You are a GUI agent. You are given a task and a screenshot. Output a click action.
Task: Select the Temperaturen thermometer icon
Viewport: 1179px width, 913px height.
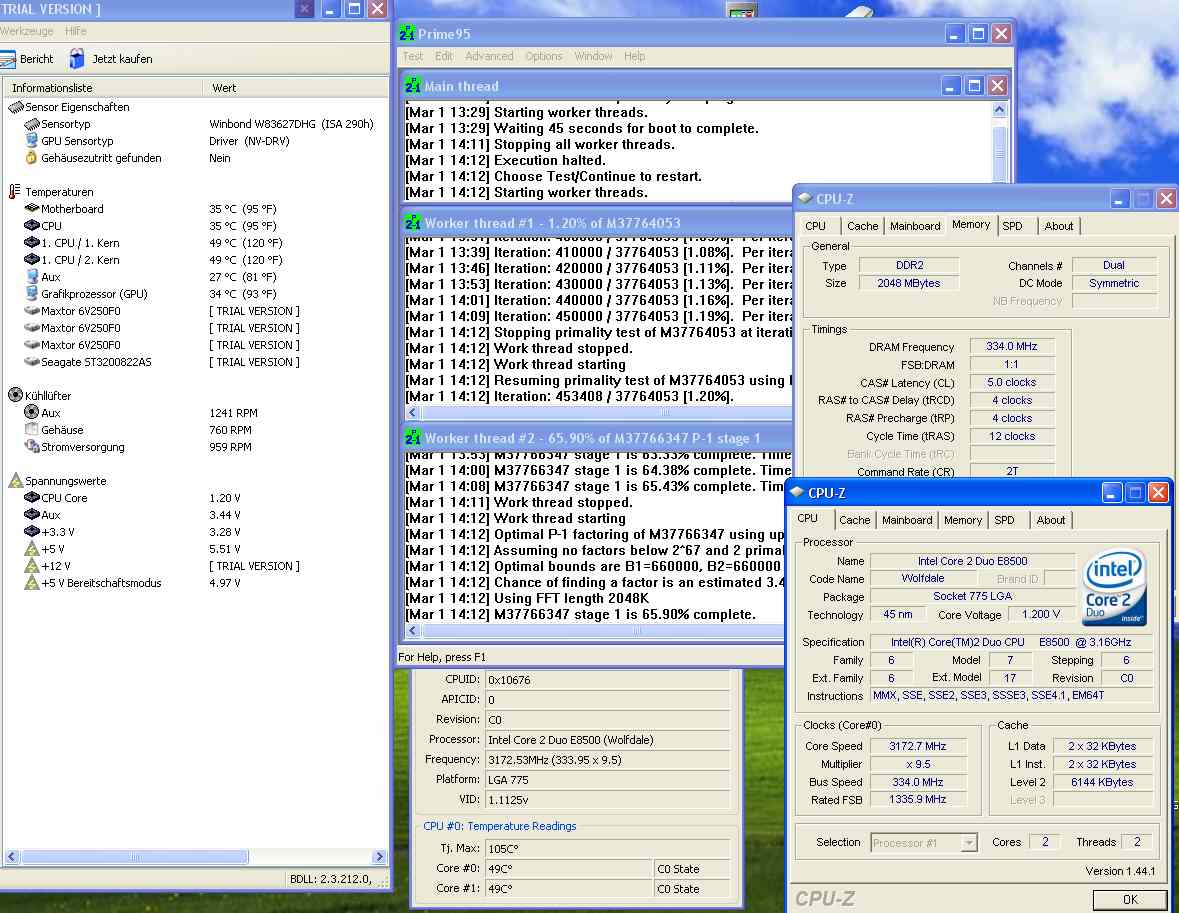(x=14, y=192)
